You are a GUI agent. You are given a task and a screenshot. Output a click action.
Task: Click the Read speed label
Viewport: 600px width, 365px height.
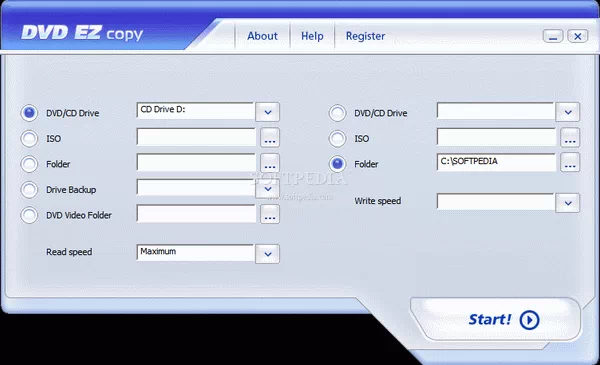point(69,252)
